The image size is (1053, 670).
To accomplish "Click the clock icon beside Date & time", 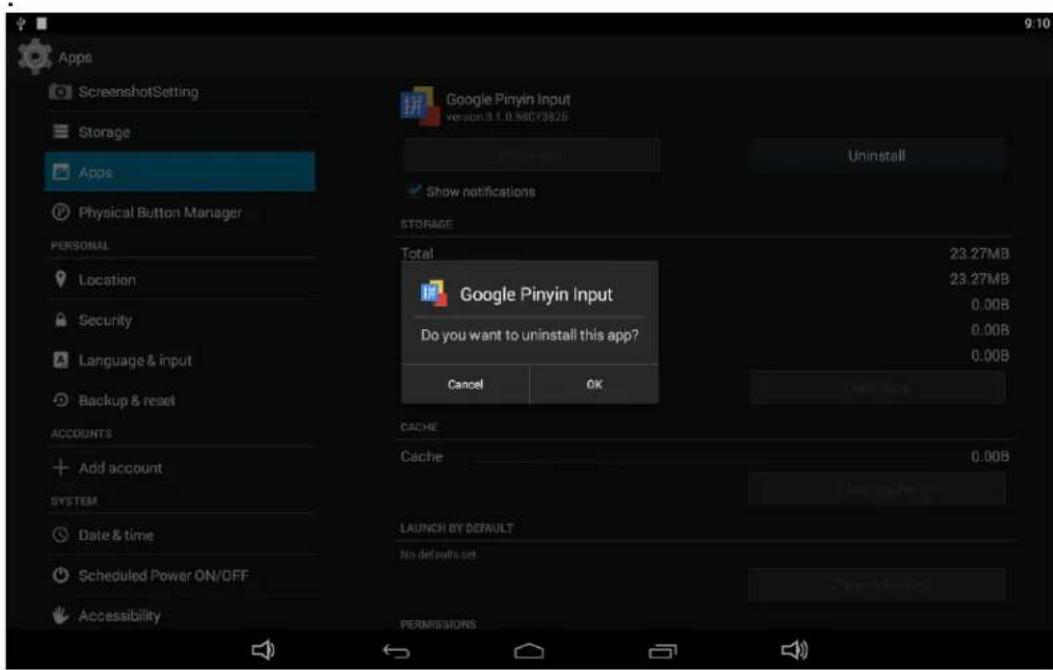I will pyautogui.click(x=60, y=535).
